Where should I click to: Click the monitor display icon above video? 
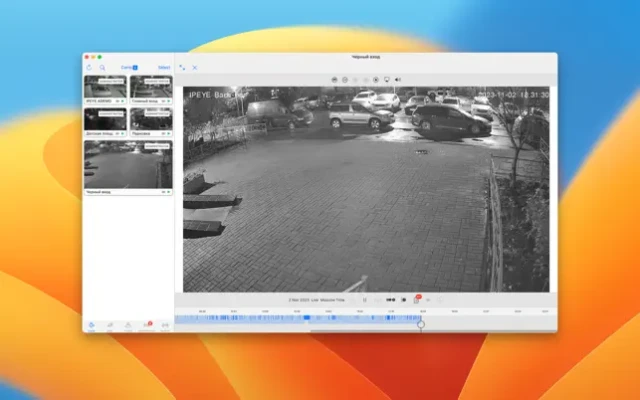[387, 79]
